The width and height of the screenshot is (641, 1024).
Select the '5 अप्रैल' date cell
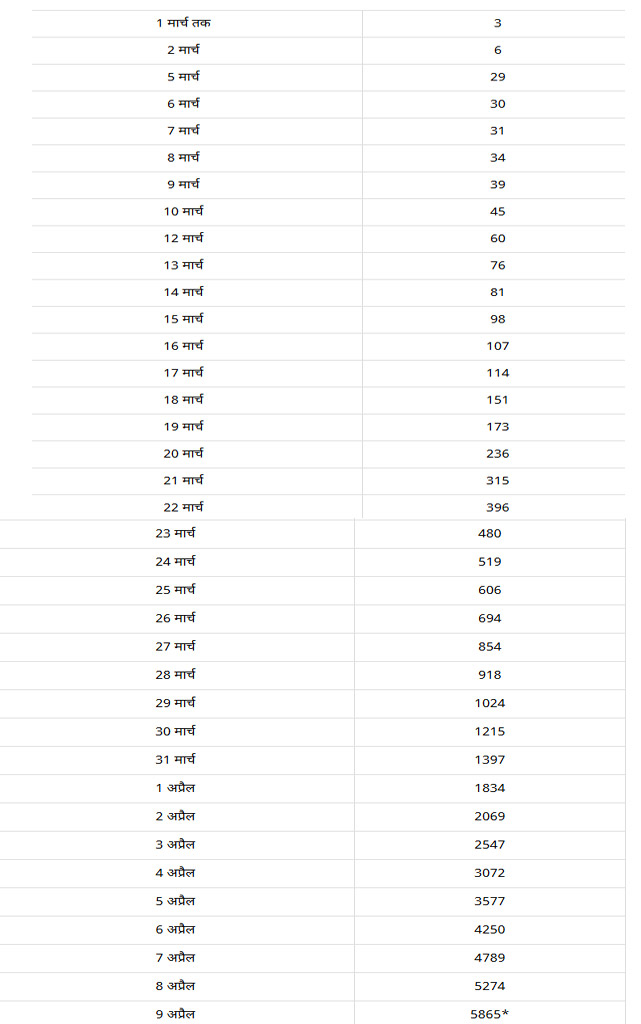coord(176,901)
